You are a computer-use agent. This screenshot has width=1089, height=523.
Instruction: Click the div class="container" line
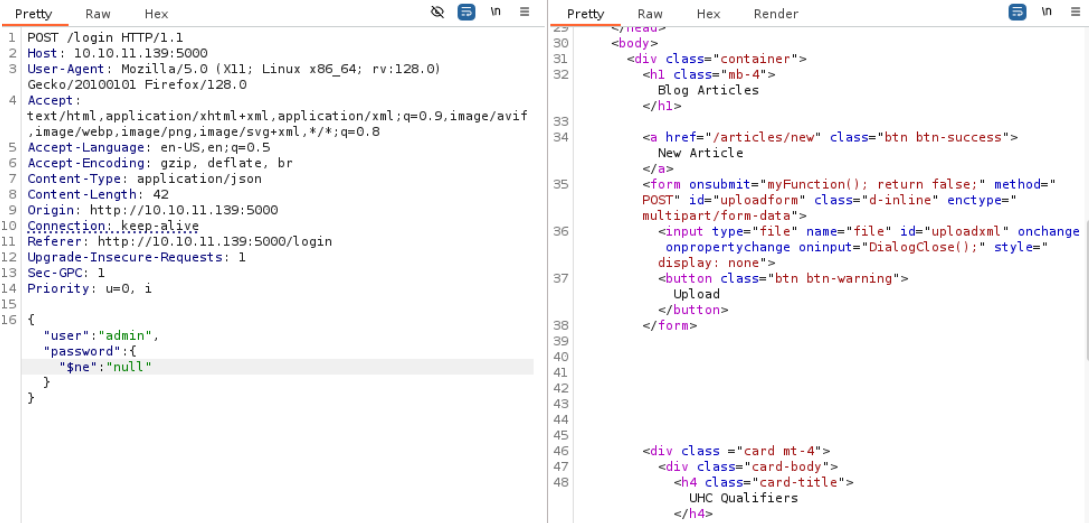tap(717, 59)
